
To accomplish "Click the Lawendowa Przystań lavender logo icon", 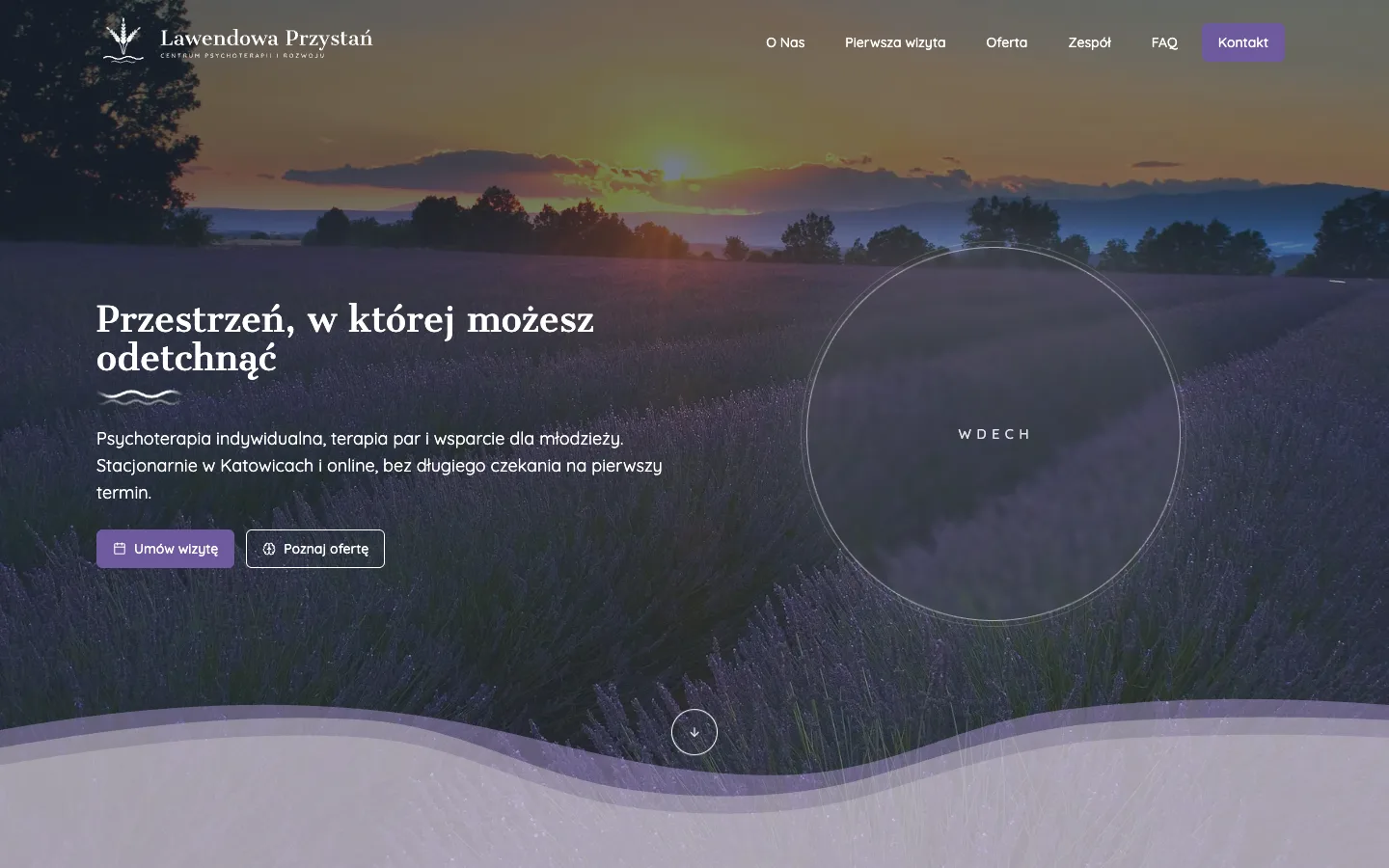I will tap(123, 39).
